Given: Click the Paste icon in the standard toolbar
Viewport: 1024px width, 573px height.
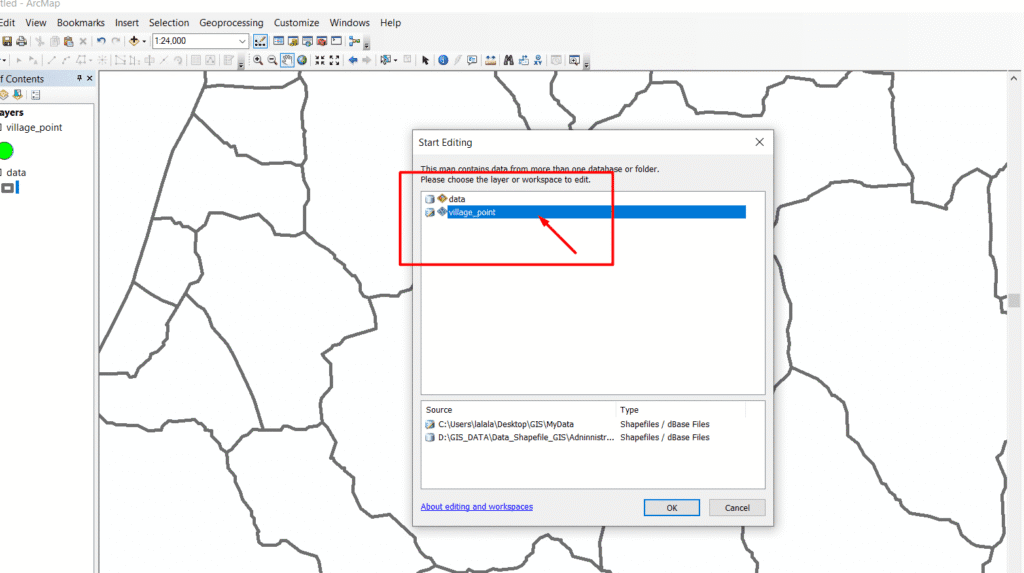Looking at the screenshot, I should click(x=69, y=41).
